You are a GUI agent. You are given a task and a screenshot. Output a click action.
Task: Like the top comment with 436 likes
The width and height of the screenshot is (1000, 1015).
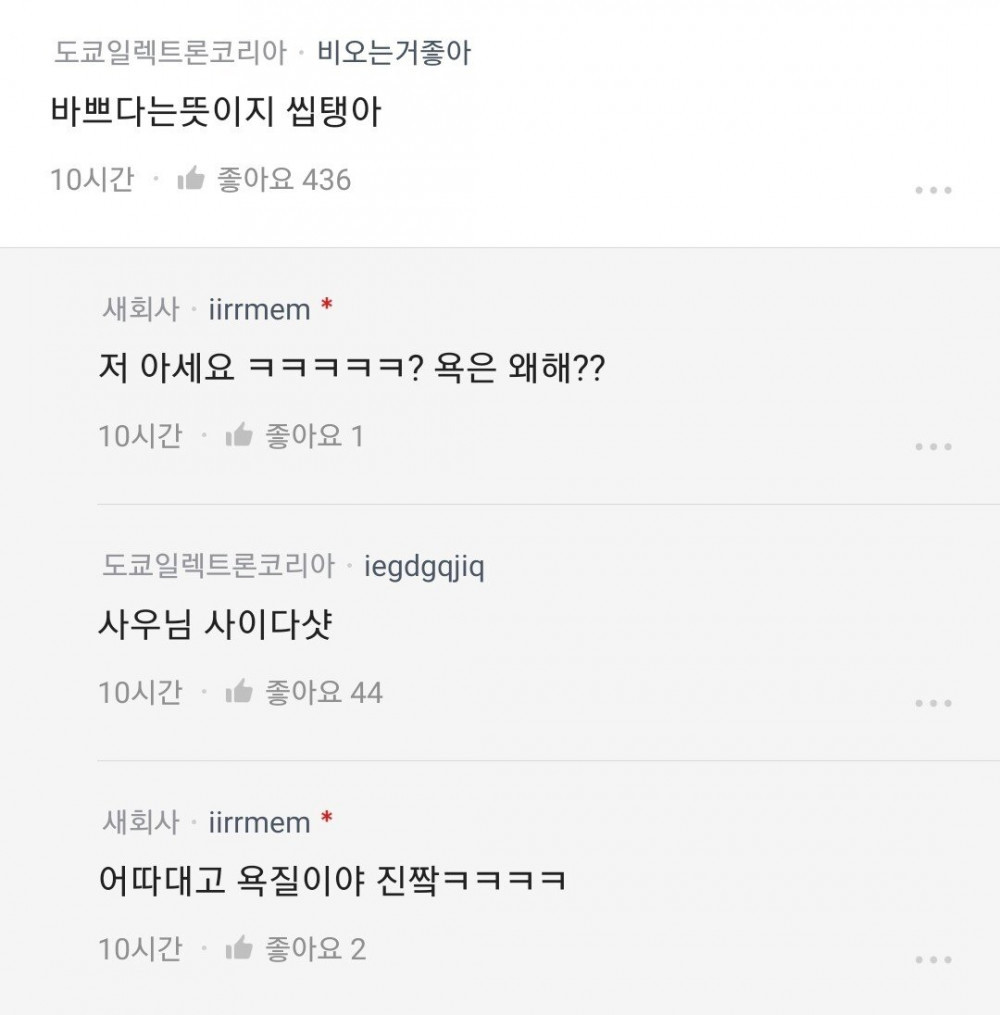tap(190, 180)
